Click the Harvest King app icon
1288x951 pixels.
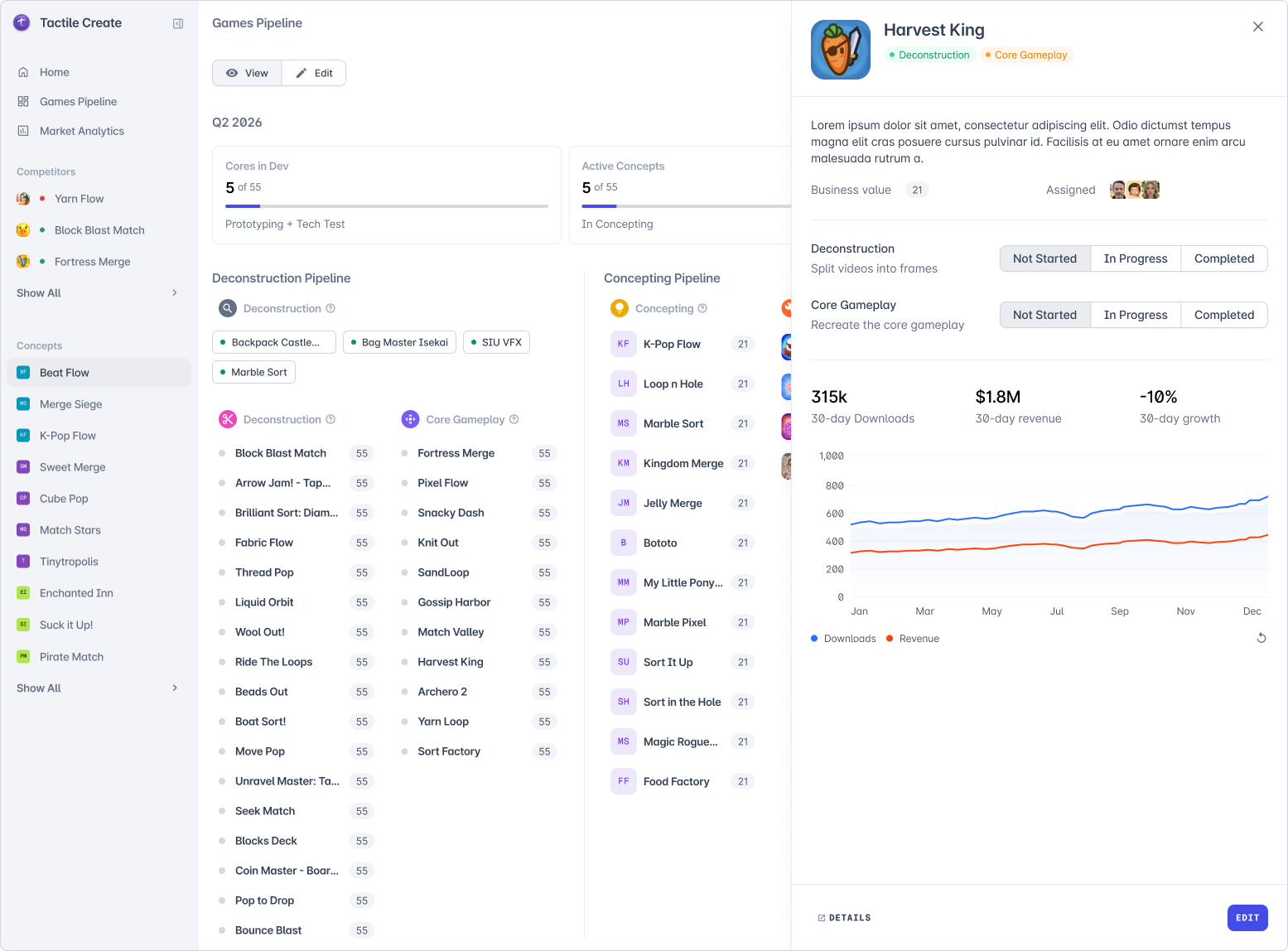840,50
